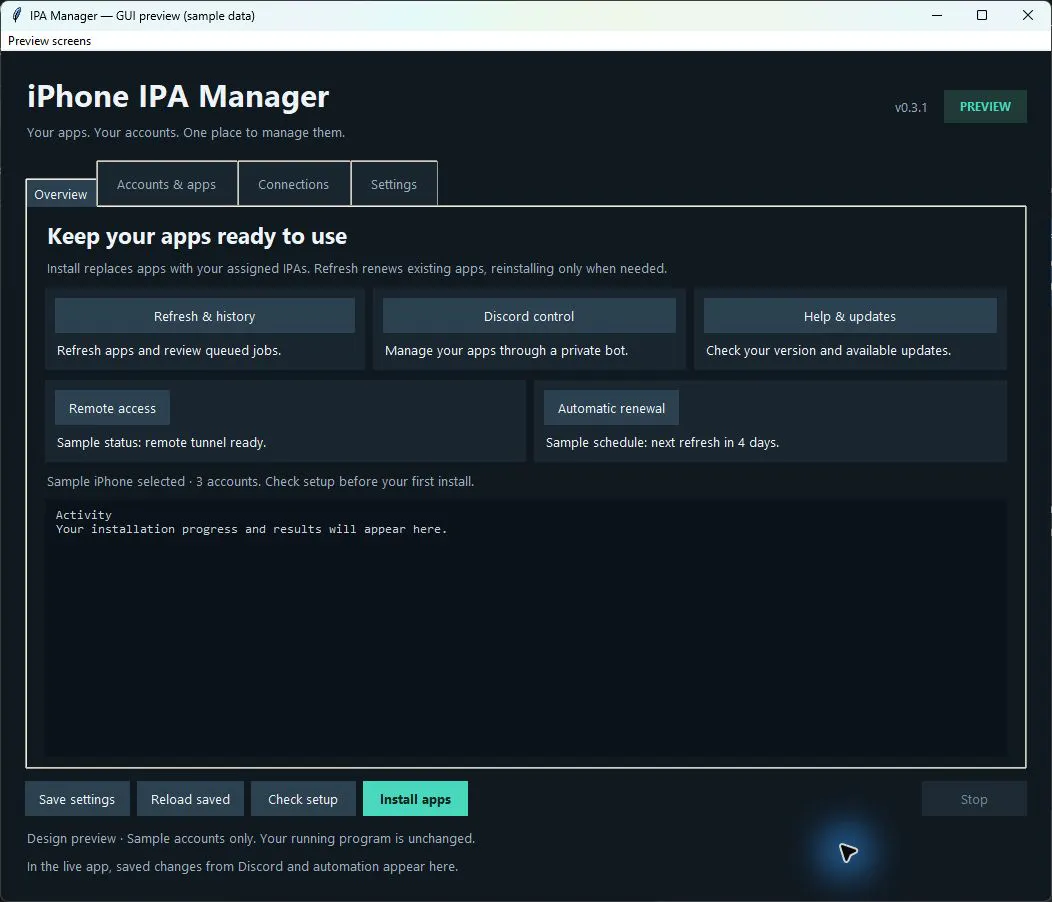The width and height of the screenshot is (1052, 902).
Task: Click 'Manage your apps through a private bot.'
Action: pyautogui.click(x=507, y=350)
